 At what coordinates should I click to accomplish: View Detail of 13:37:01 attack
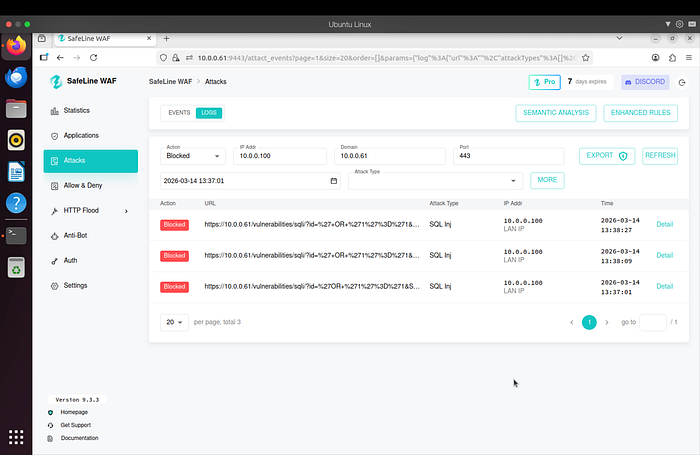(664, 286)
